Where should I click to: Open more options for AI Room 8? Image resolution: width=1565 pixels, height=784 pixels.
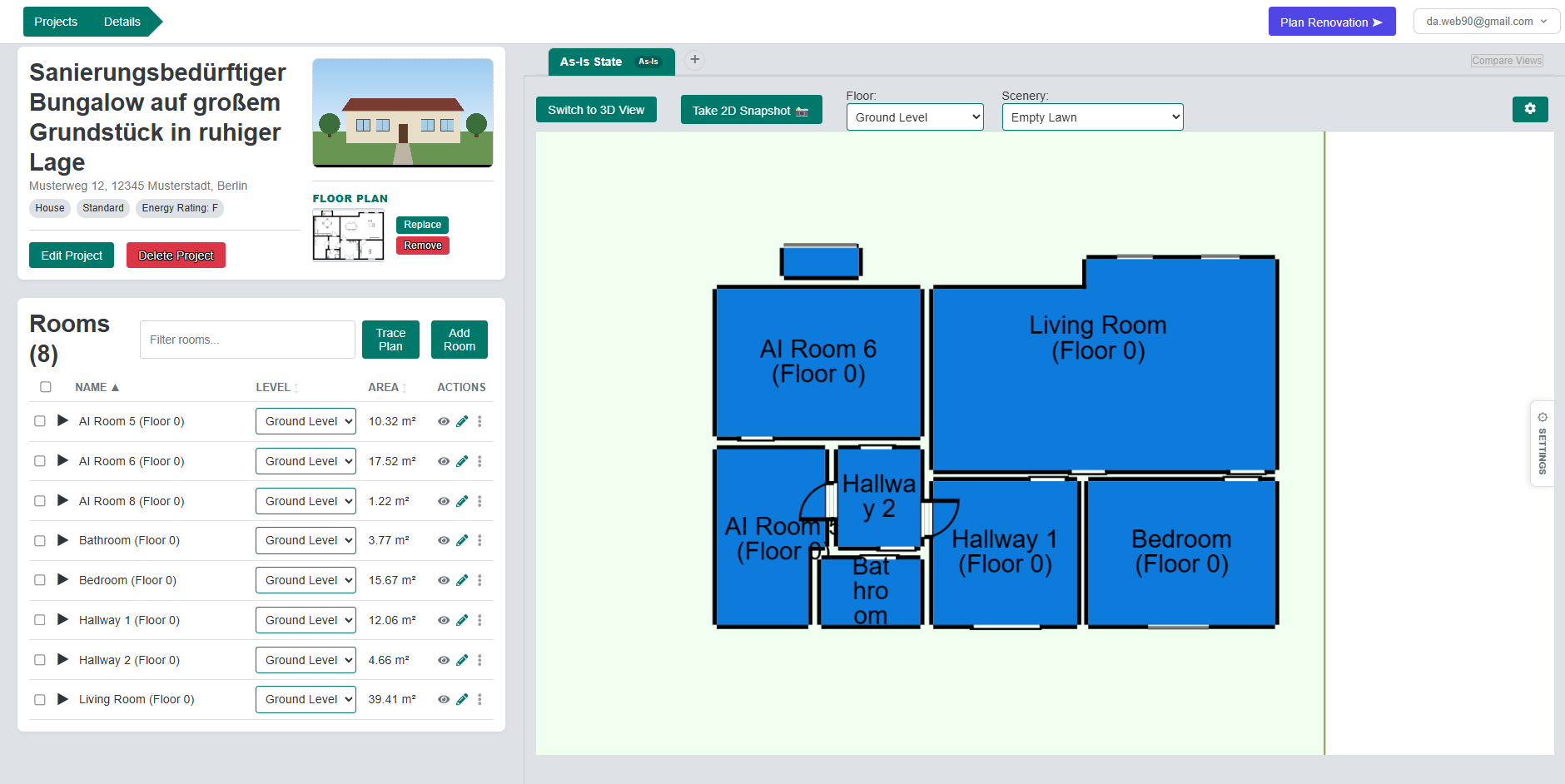(x=479, y=501)
